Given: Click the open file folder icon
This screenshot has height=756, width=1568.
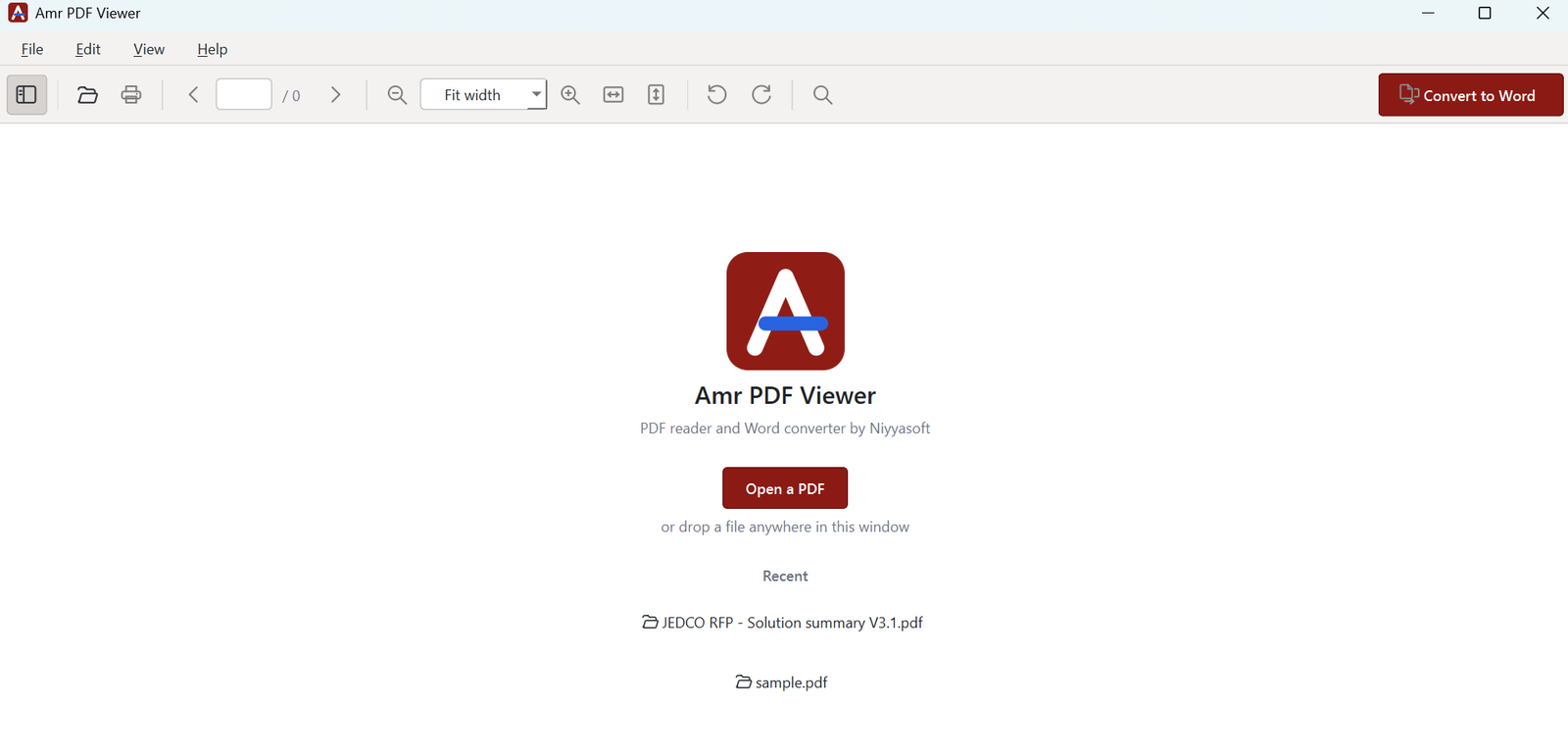Looking at the screenshot, I should tap(87, 95).
